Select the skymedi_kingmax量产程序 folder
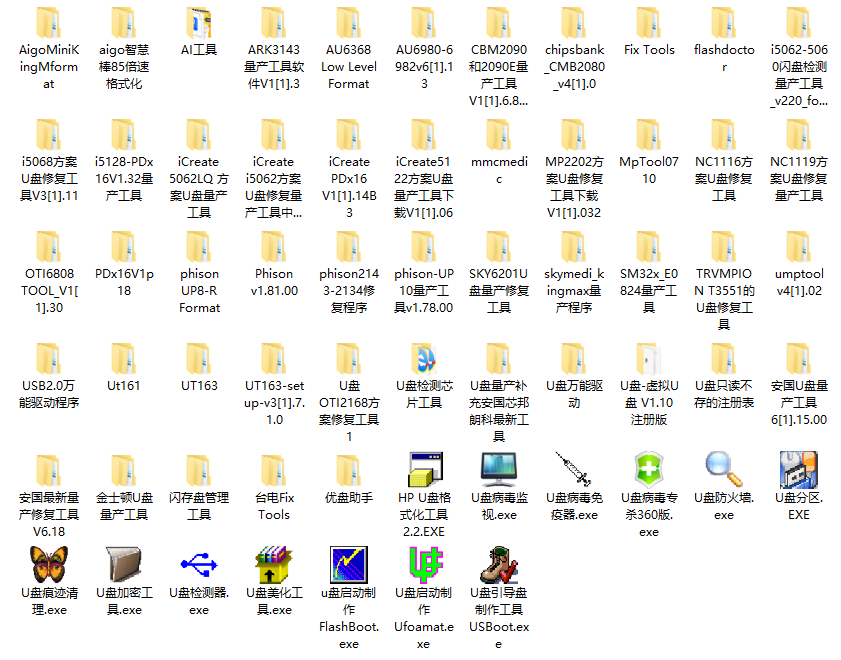 click(574, 247)
